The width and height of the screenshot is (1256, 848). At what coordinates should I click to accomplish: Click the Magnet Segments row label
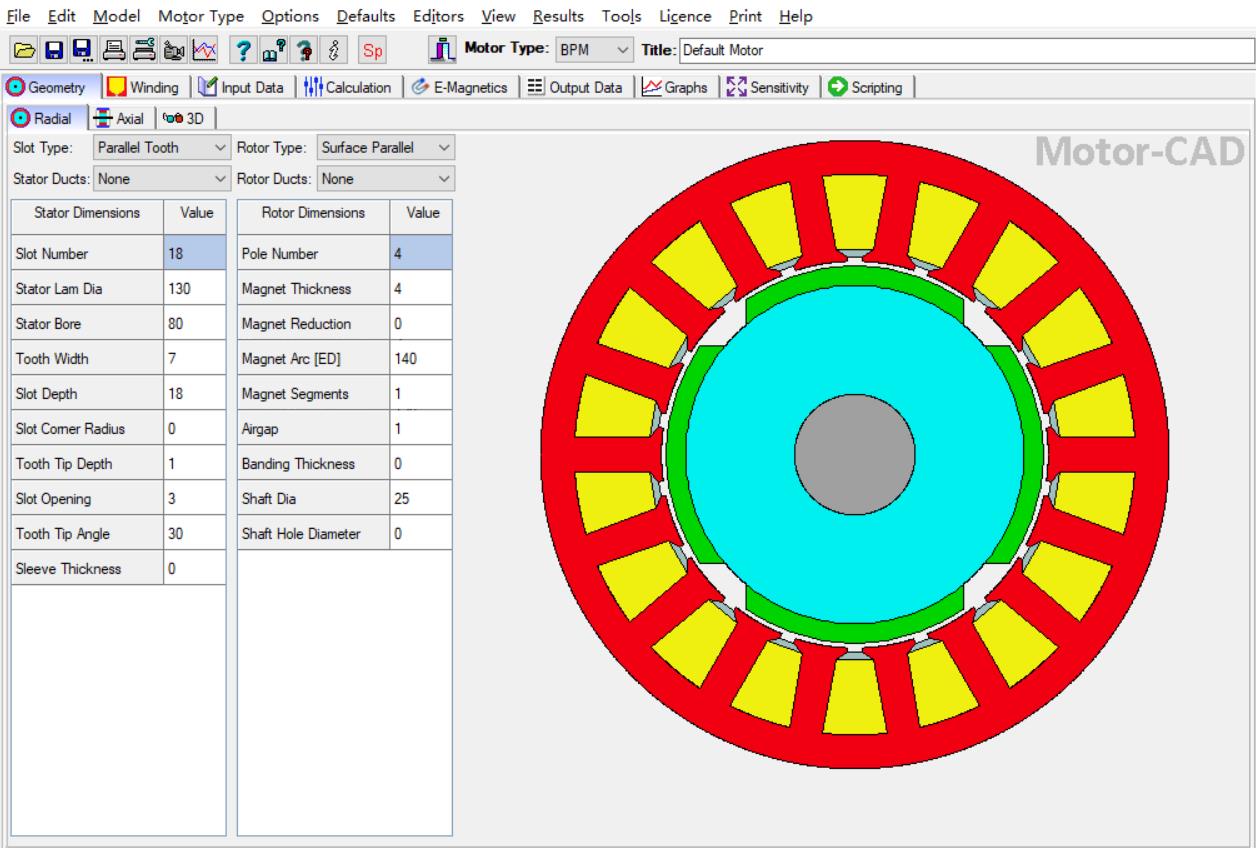(x=313, y=393)
